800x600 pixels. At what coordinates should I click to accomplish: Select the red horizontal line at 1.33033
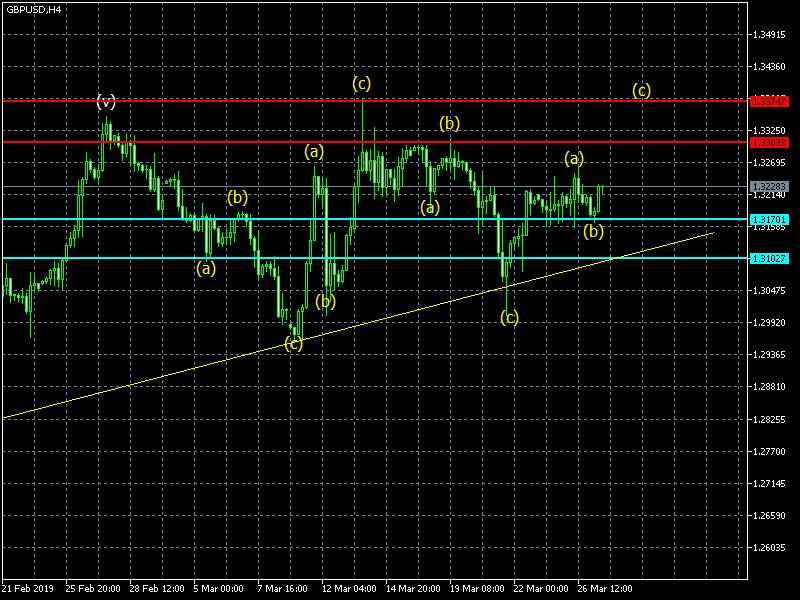tap(375, 142)
